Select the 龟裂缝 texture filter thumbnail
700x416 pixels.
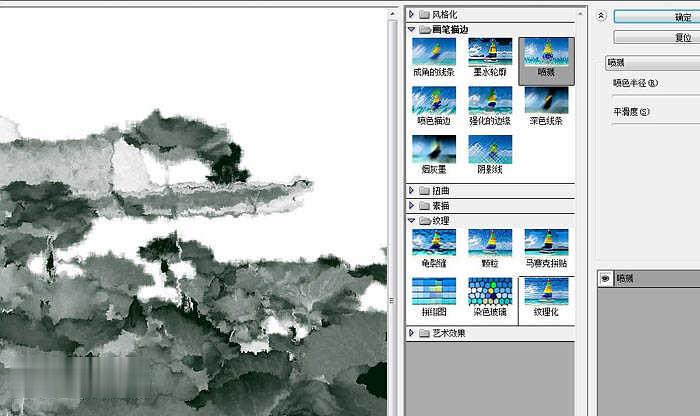(x=434, y=243)
